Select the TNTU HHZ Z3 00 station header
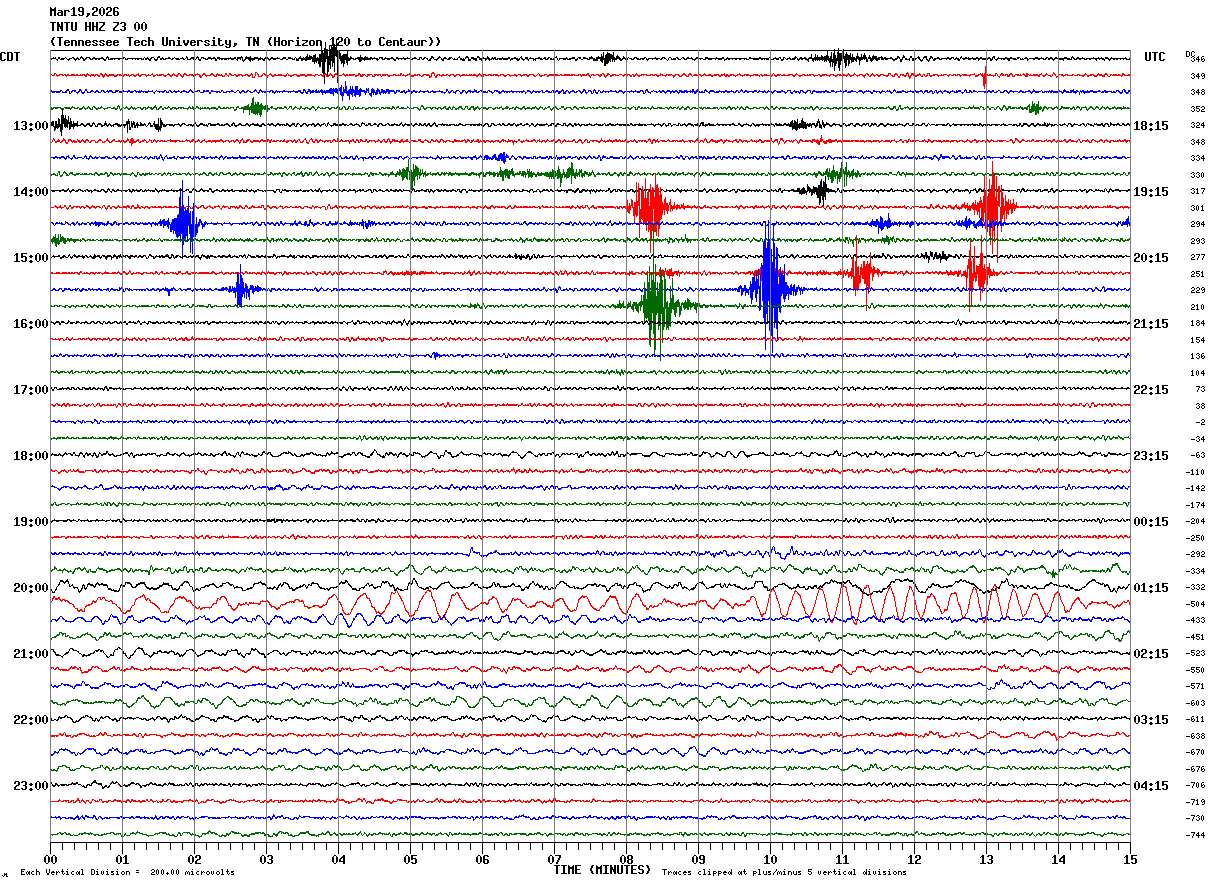Image resolution: width=1210 pixels, height=886 pixels. [98, 27]
